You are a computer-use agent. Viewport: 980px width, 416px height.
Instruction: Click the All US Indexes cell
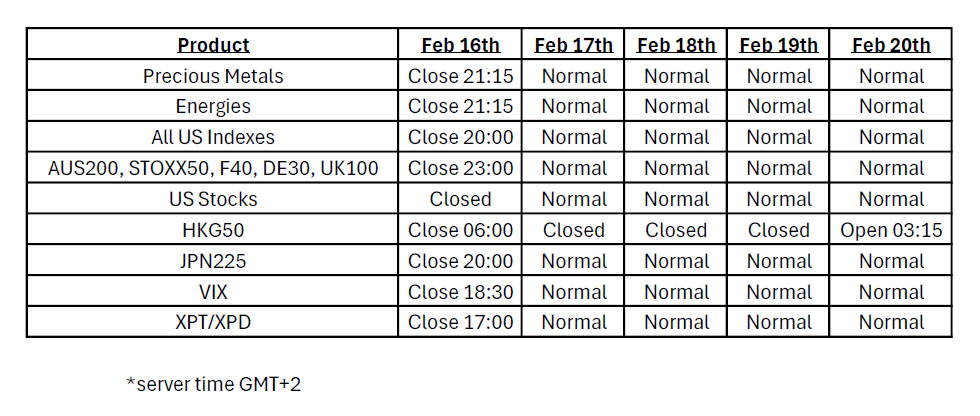213,137
